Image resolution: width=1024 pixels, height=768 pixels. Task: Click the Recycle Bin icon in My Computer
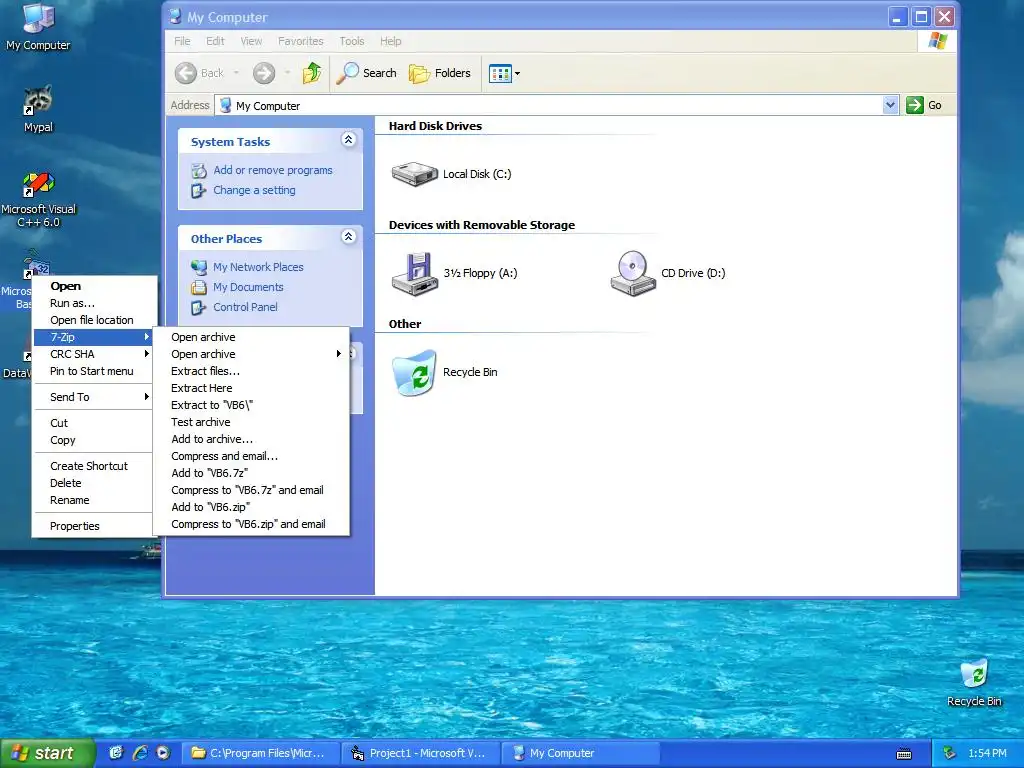point(414,373)
